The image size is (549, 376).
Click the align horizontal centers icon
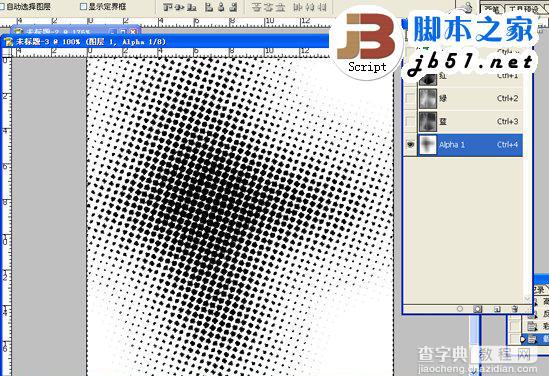tap(221, 7)
